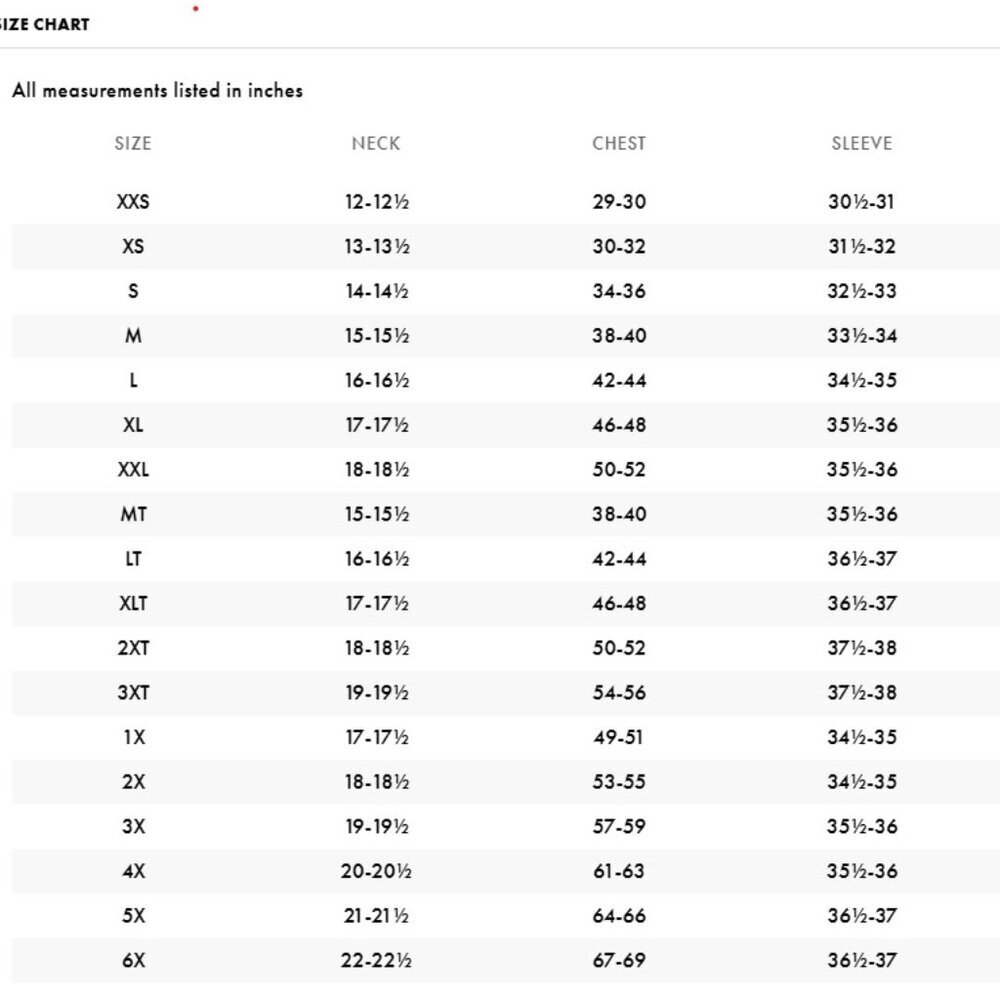This screenshot has height=1000, width=1000.
Task: Click sleeve measurement 37½-38 for 2XT
Action: tap(862, 648)
